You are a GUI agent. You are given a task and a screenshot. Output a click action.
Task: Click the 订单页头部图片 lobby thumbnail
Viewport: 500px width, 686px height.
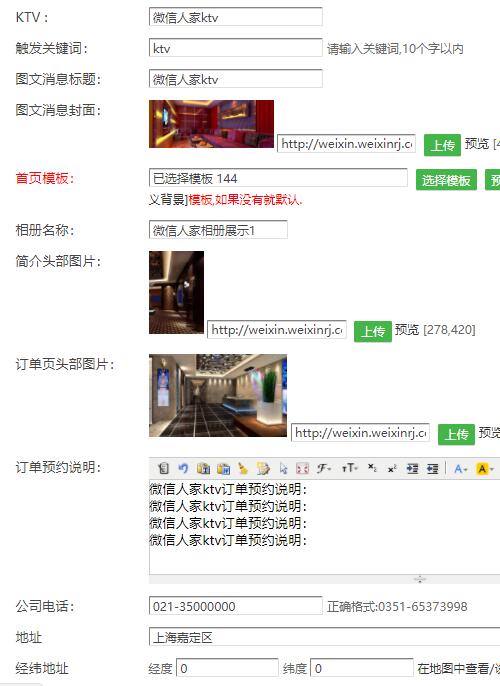tap(218, 396)
